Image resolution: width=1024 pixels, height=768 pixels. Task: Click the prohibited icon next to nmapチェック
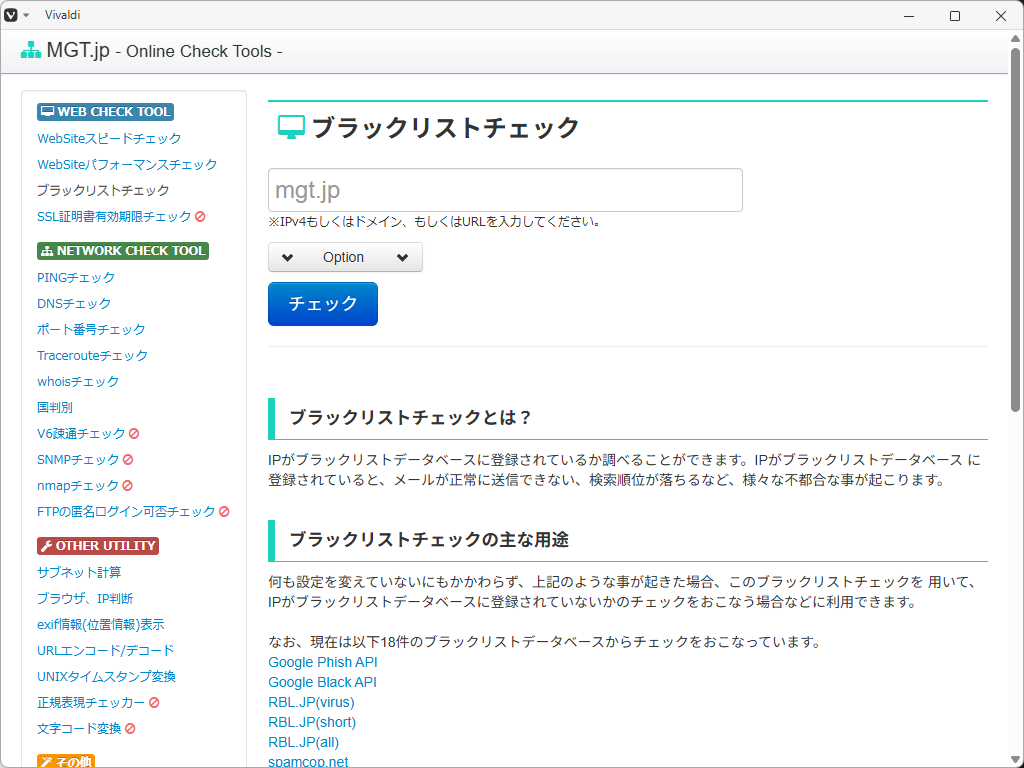[128, 485]
